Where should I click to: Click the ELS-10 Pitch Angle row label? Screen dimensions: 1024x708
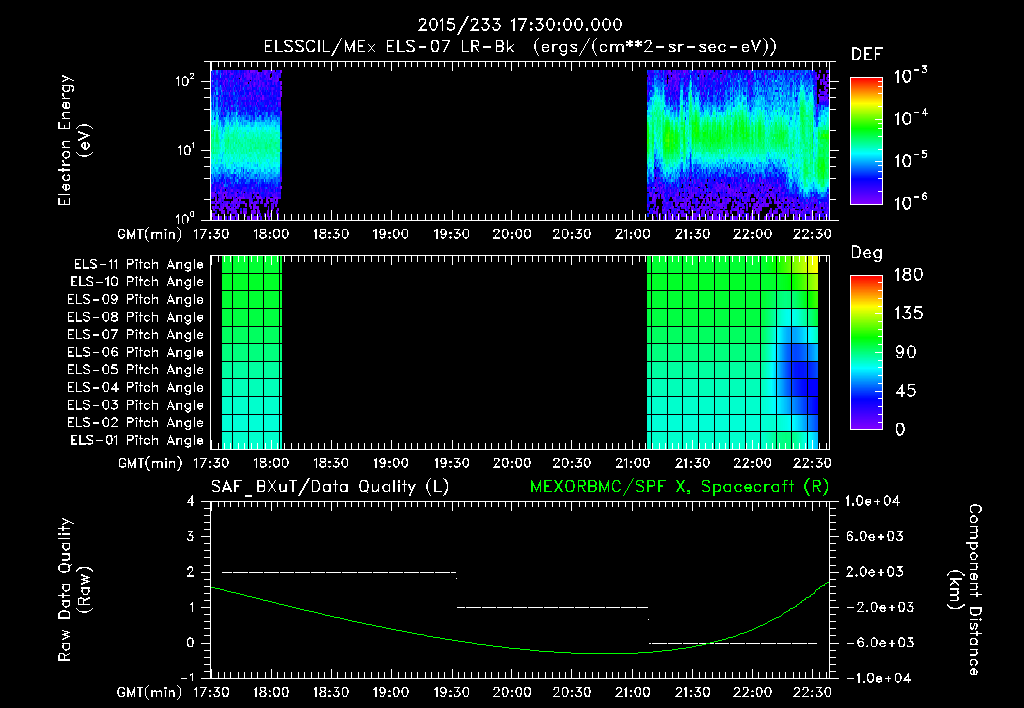pyautogui.click(x=137, y=282)
